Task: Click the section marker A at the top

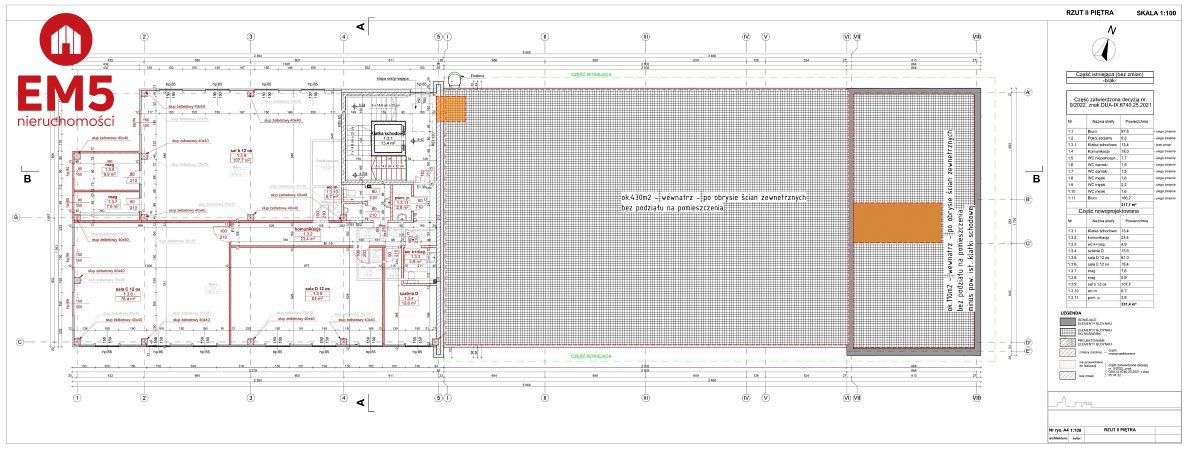Action: click(359, 25)
